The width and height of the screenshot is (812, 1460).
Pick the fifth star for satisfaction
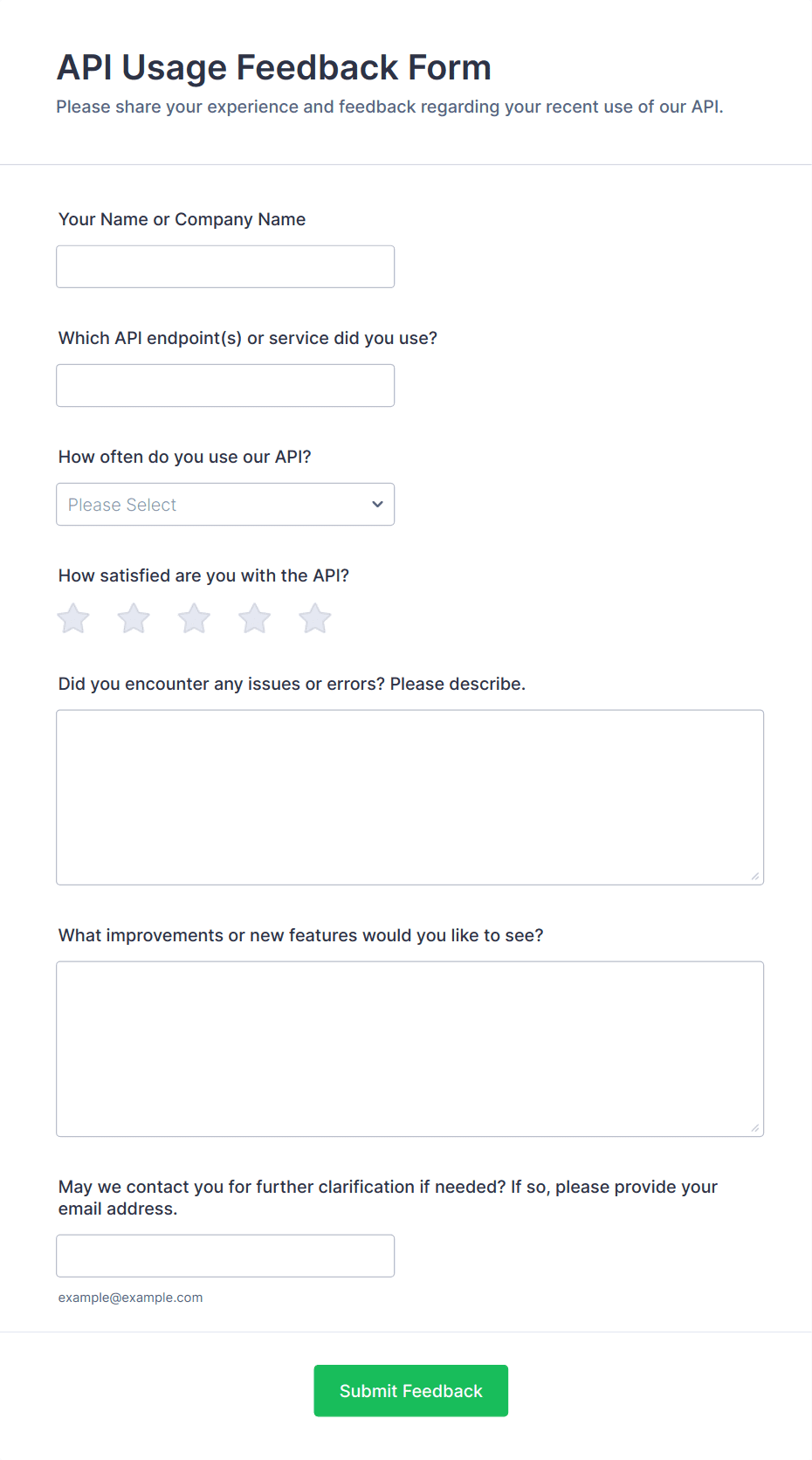(x=315, y=619)
